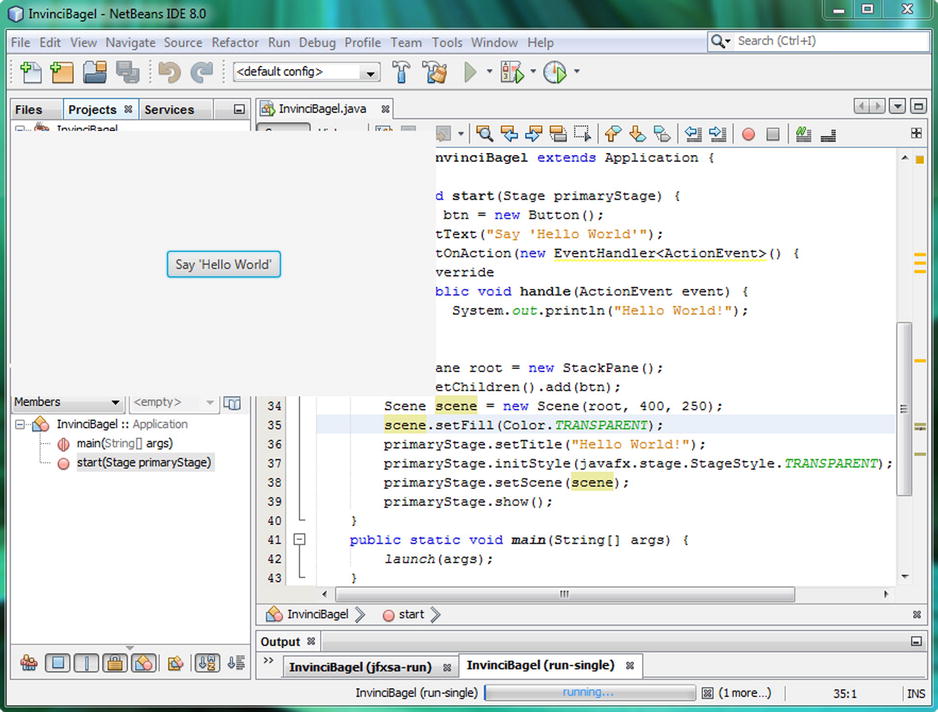
Task: Open the File menu
Action: click(20, 42)
